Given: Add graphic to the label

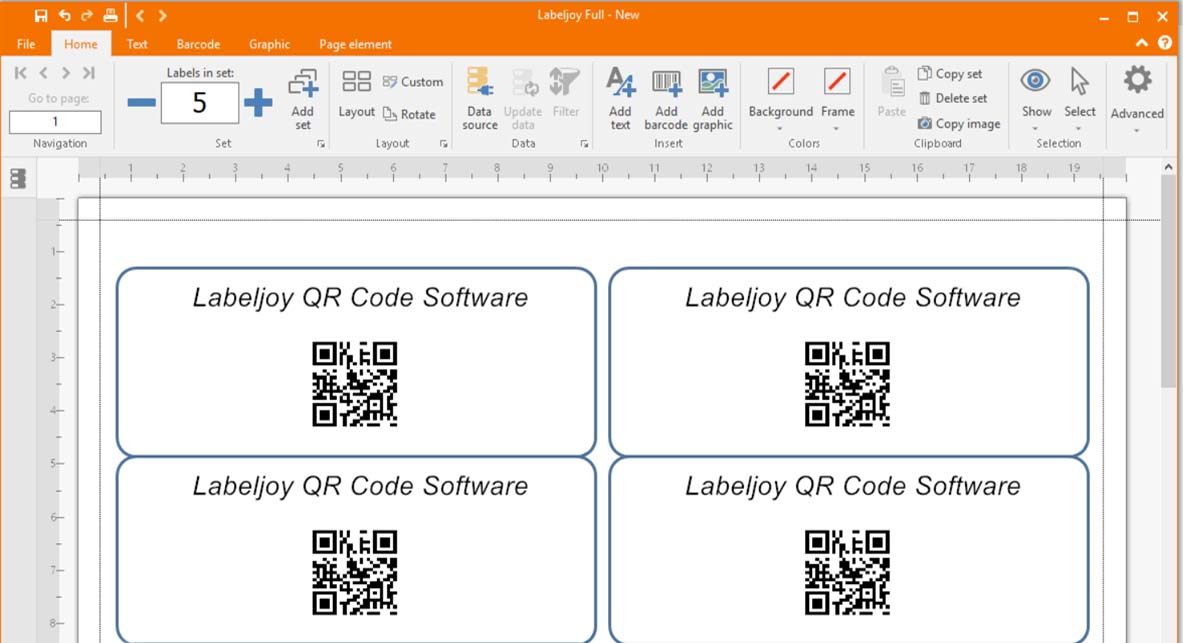Looking at the screenshot, I should pos(712,99).
